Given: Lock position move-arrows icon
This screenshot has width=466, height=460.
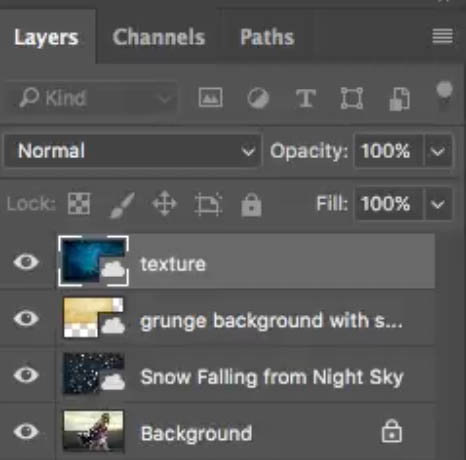Looking at the screenshot, I should pyautogui.click(x=165, y=203).
